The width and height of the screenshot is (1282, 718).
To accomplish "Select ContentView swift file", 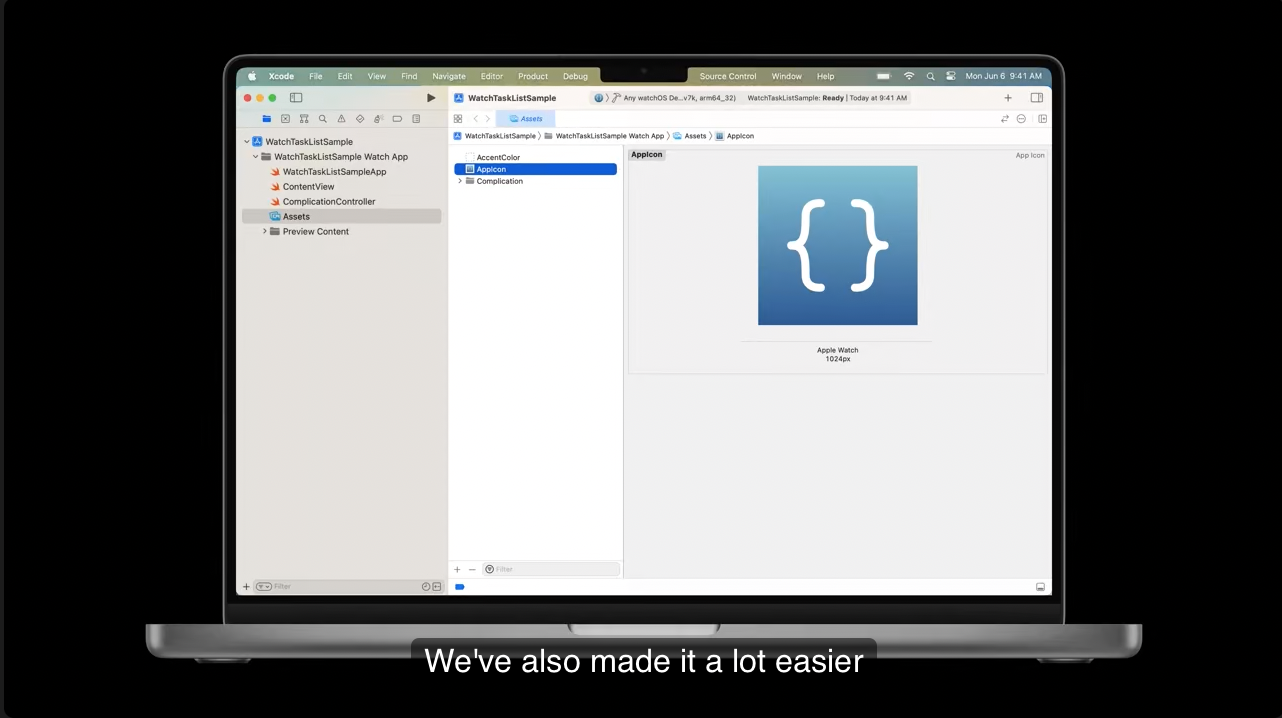I will (308, 187).
